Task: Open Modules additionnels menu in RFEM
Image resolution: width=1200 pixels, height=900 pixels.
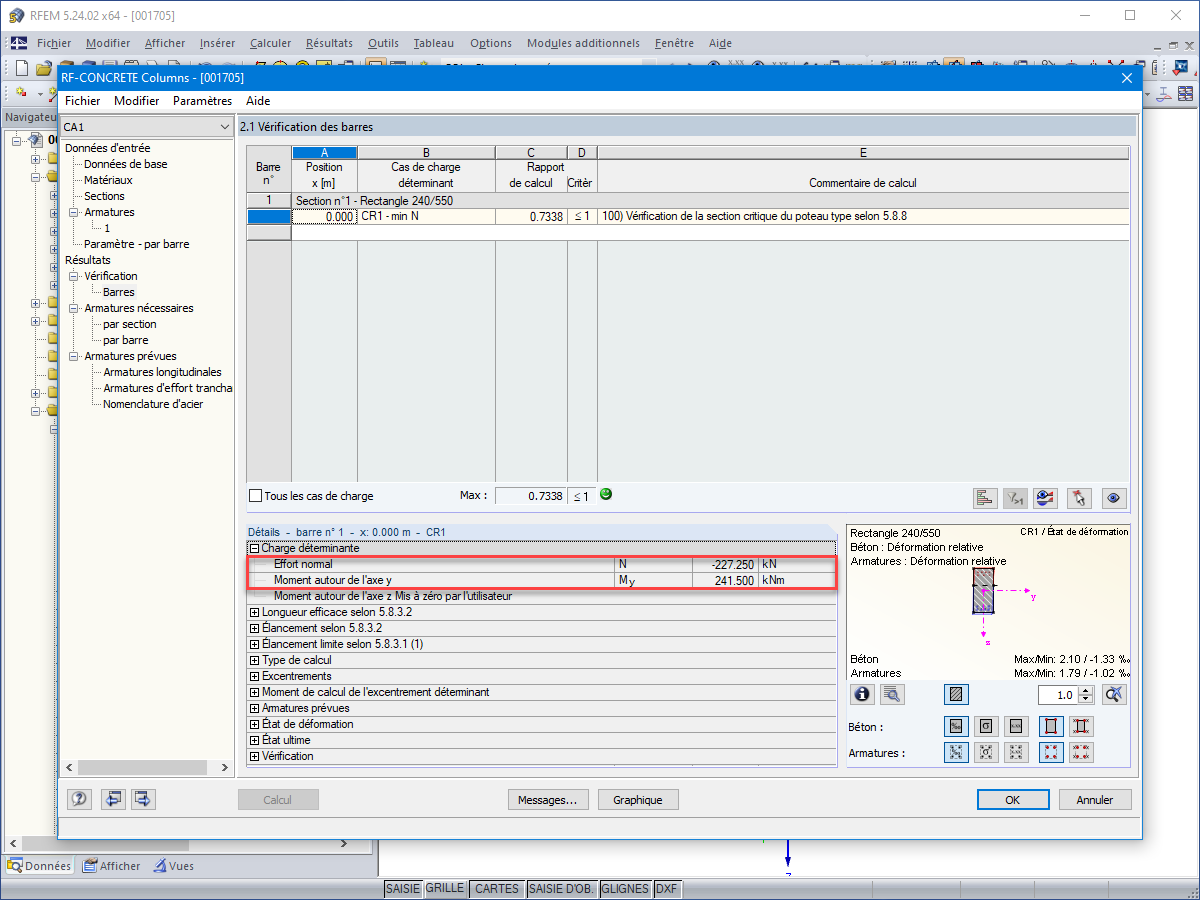Action: (x=583, y=43)
